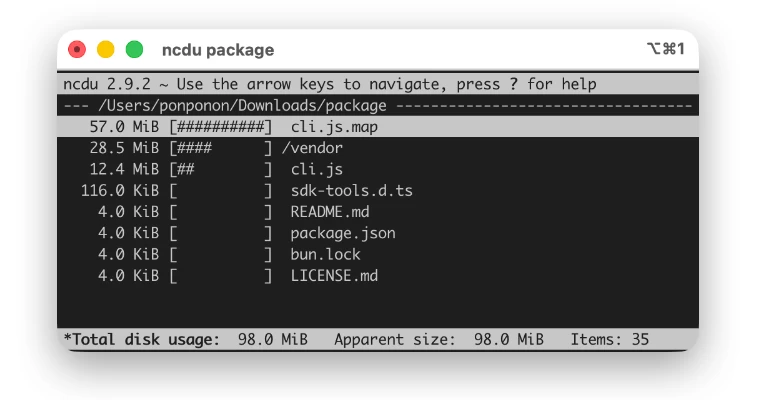Click the /Users/ponponon/Downloads/package path header
The height and width of the screenshot is (400, 778).
click(x=242, y=106)
